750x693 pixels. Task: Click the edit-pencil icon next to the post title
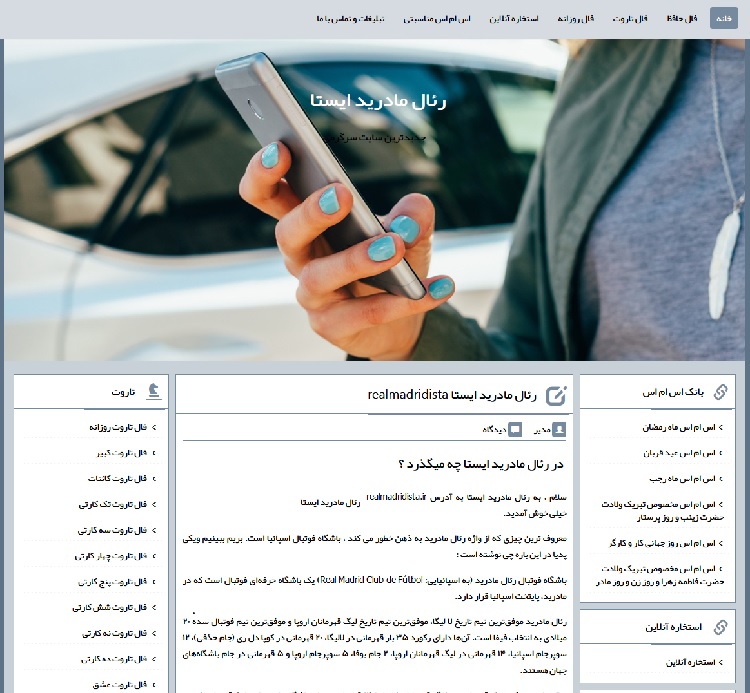click(x=556, y=396)
